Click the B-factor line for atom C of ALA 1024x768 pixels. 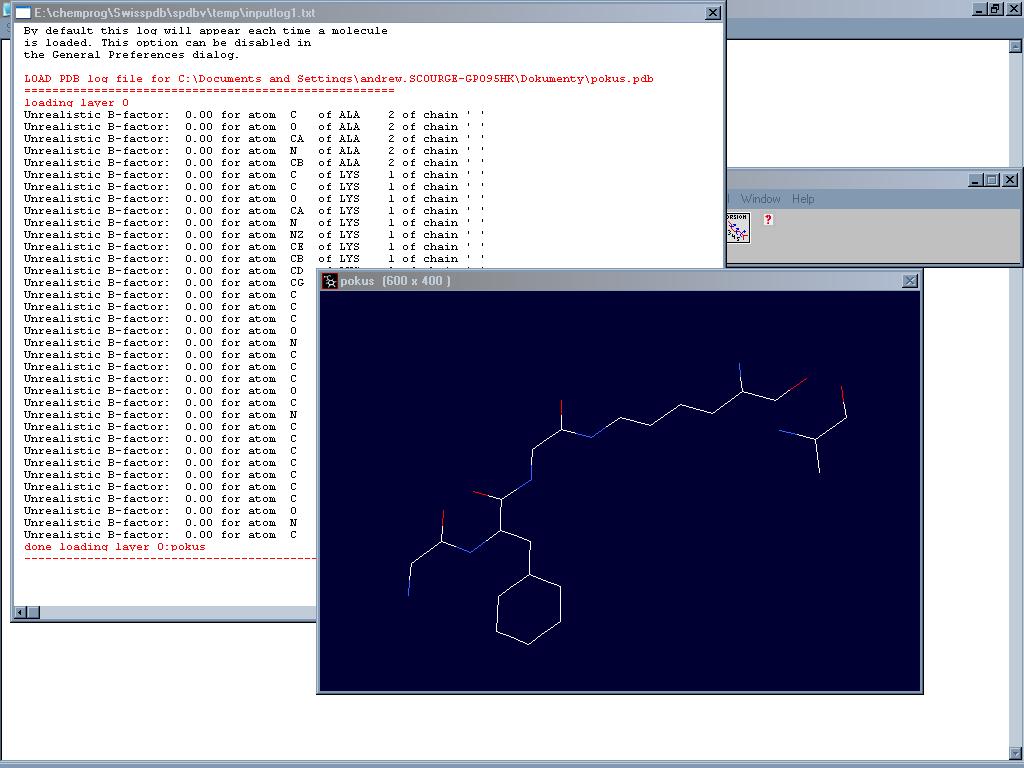[x=254, y=115]
